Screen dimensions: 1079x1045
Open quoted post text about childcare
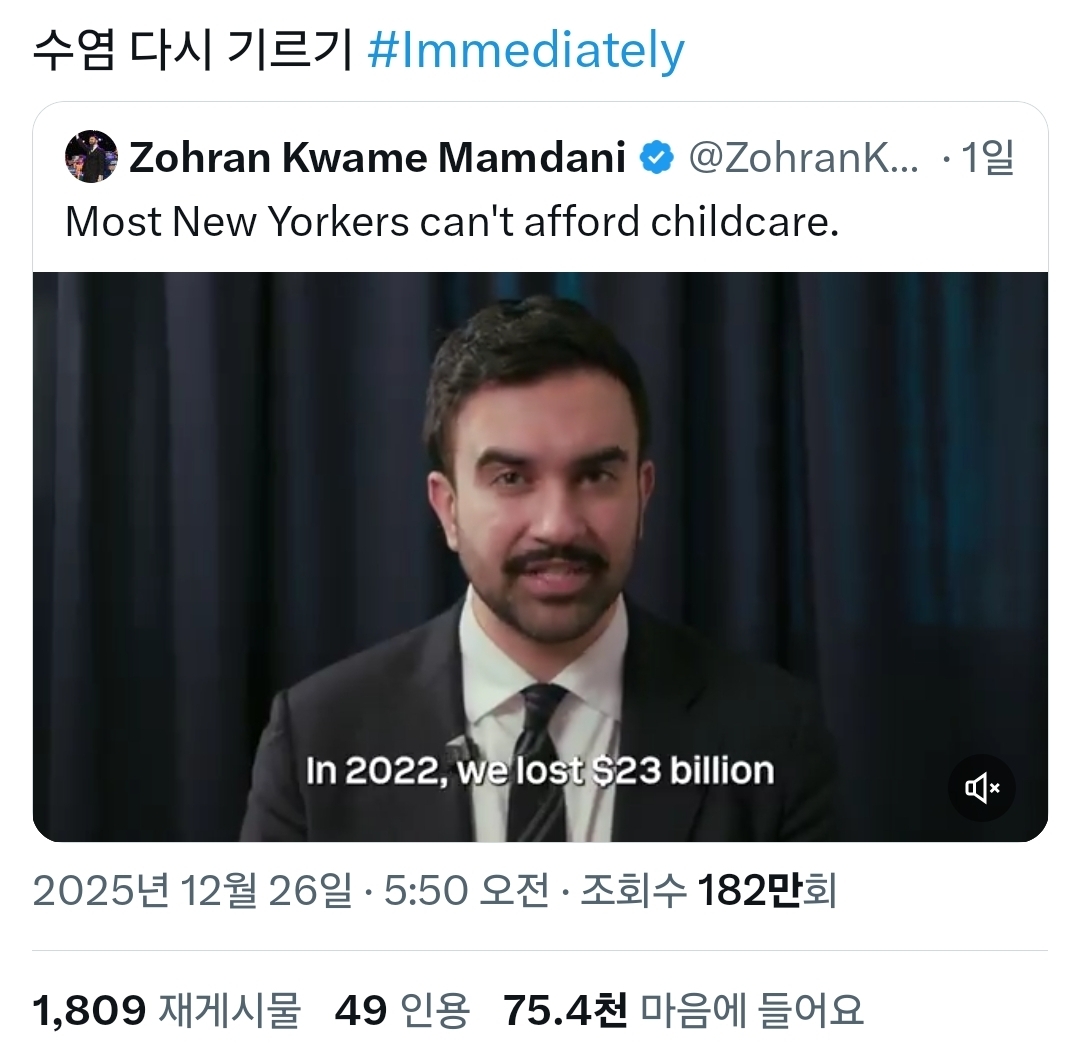tap(451, 222)
